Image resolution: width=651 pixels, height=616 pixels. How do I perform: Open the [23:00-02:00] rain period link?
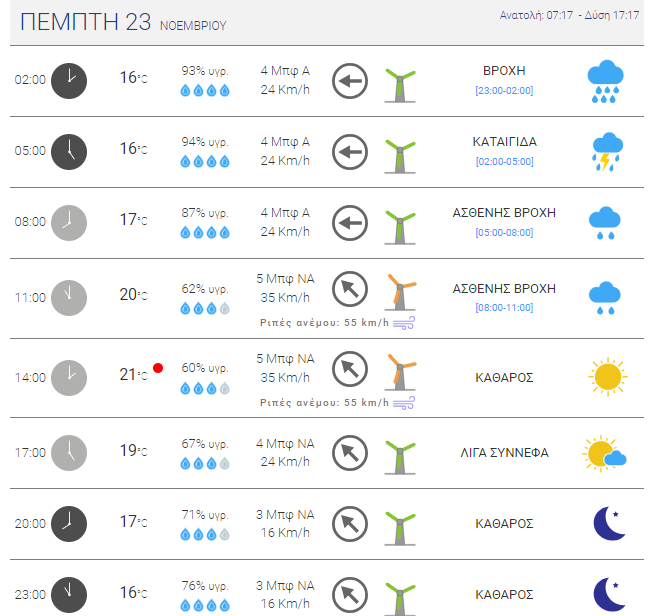[504, 90]
